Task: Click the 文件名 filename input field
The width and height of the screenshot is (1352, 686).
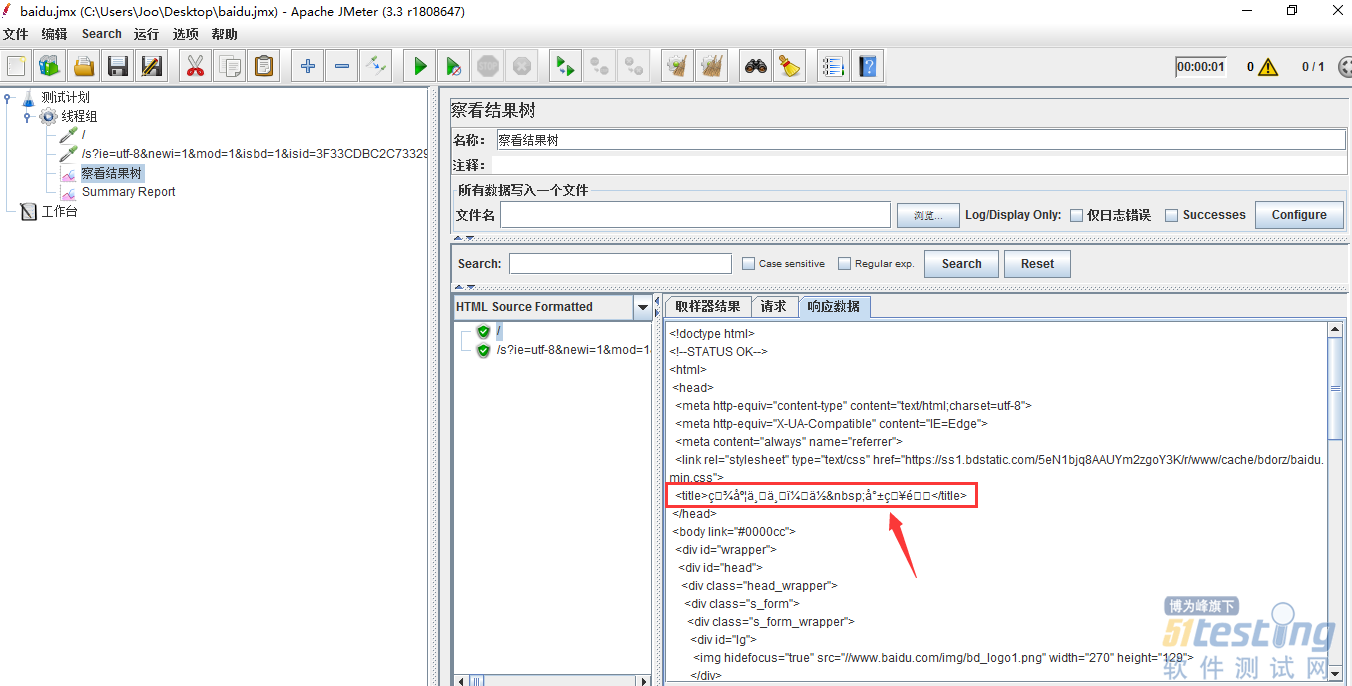Action: (x=695, y=215)
